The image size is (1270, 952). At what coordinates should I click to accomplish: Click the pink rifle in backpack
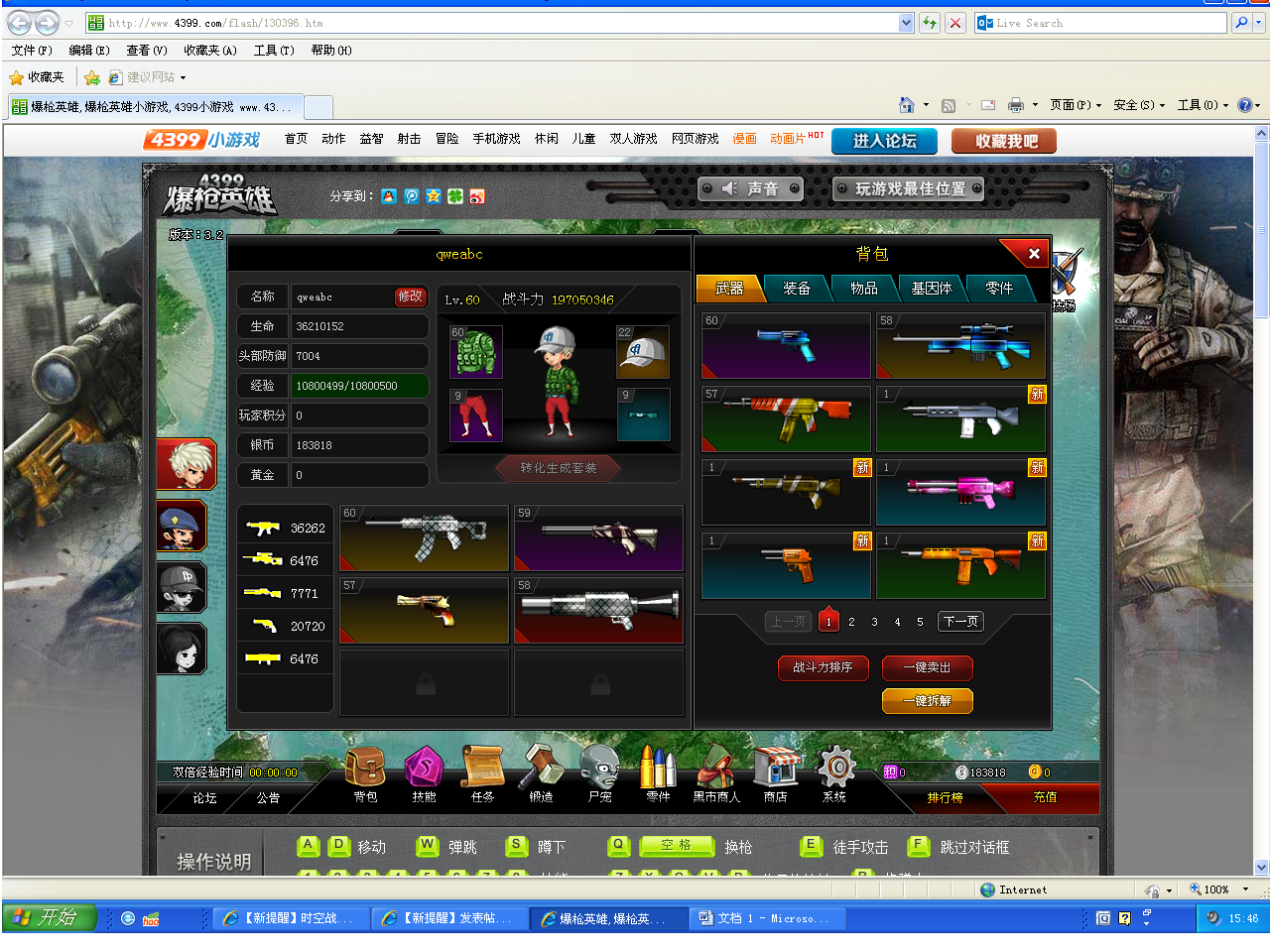coord(960,493)
